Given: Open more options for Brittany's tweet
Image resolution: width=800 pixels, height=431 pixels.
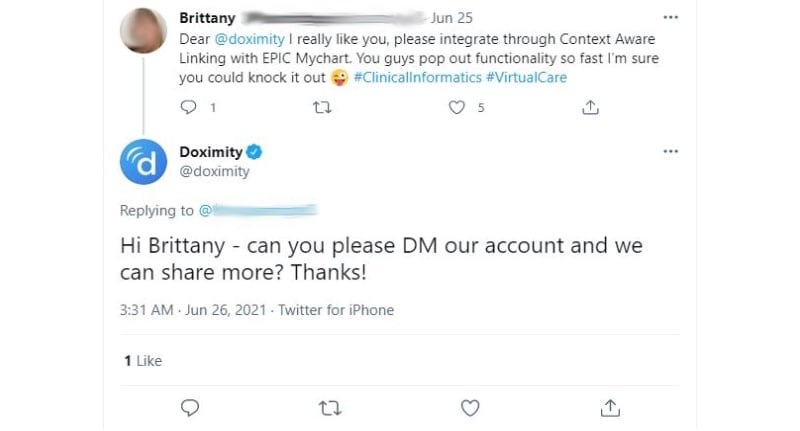Looking at the screenshot, I should click(x=670, y=17).
